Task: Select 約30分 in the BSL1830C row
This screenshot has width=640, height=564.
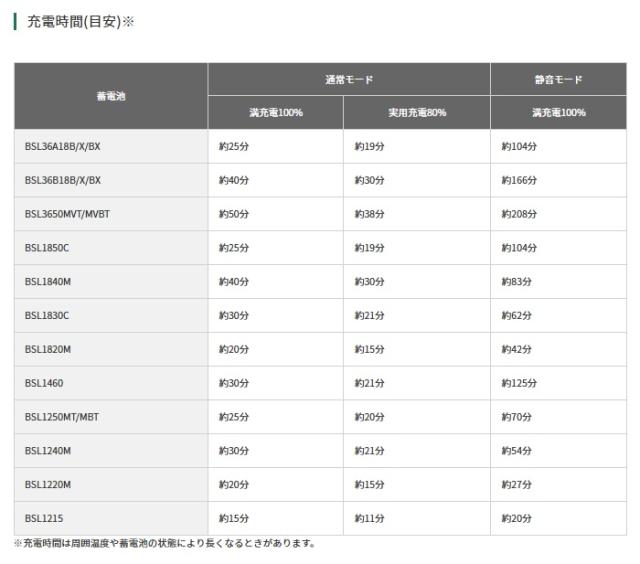Action: tap(234, 316)
